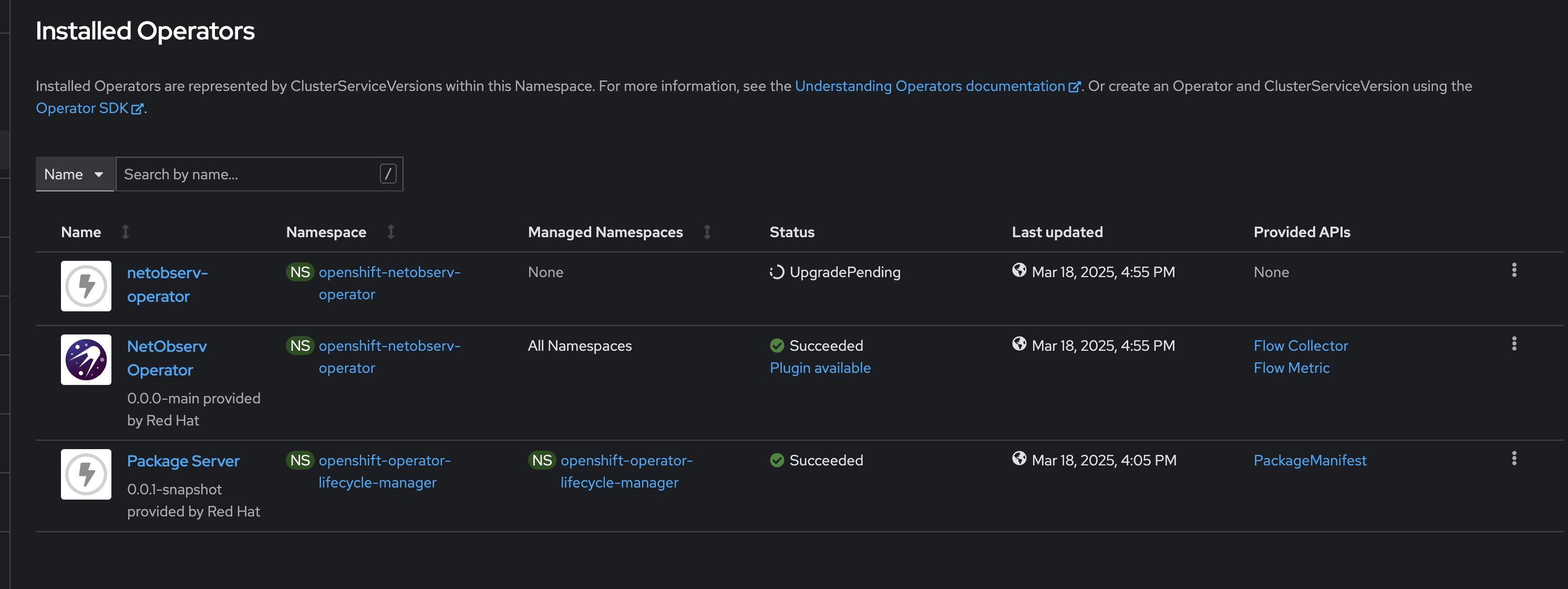
Task: Open kebab menu for NetObserv Operator row
Action: (x=1514, y=343)
